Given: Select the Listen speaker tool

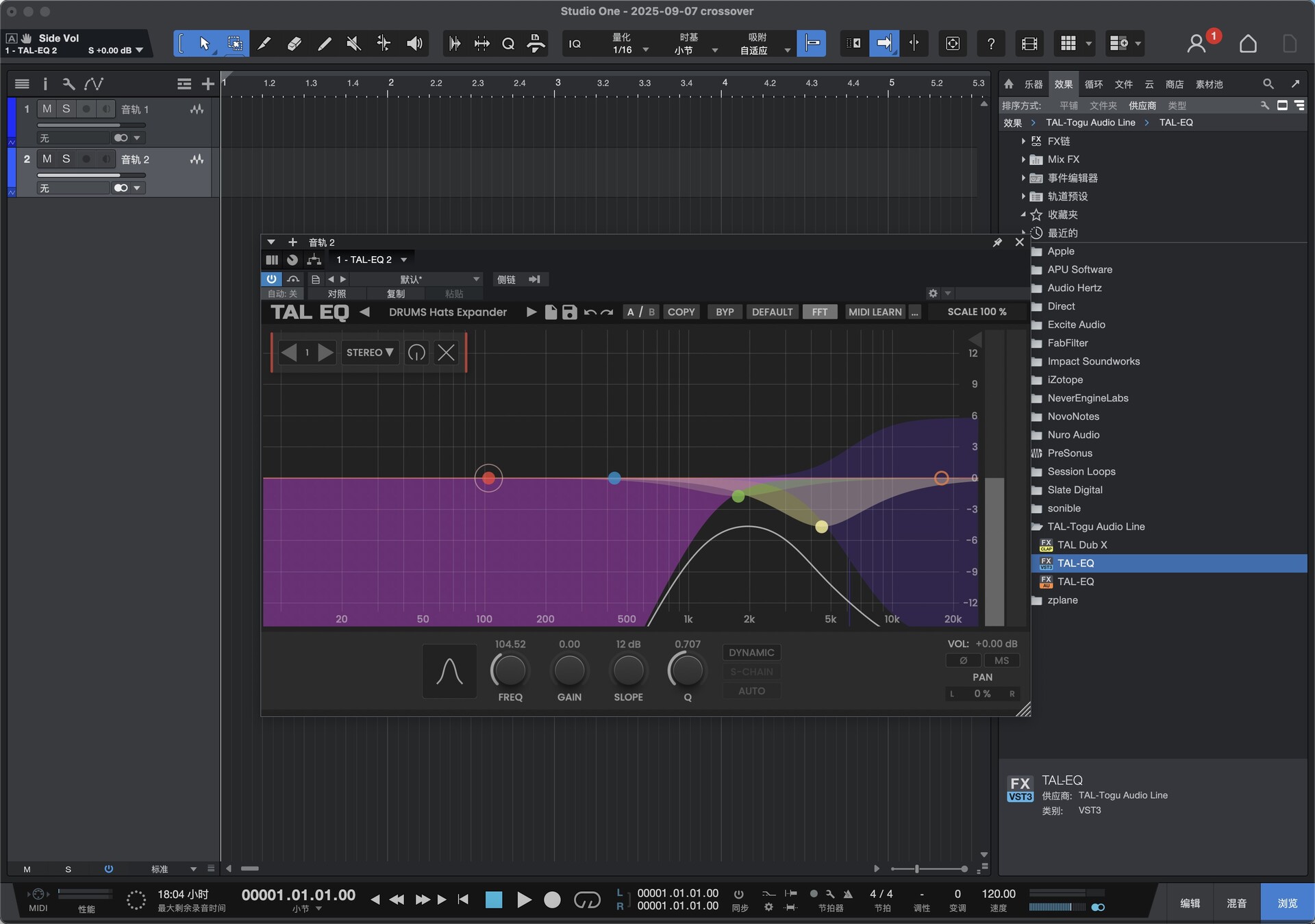Looking at the screenshot, I should pyautogui.click(x=414, y=44).
